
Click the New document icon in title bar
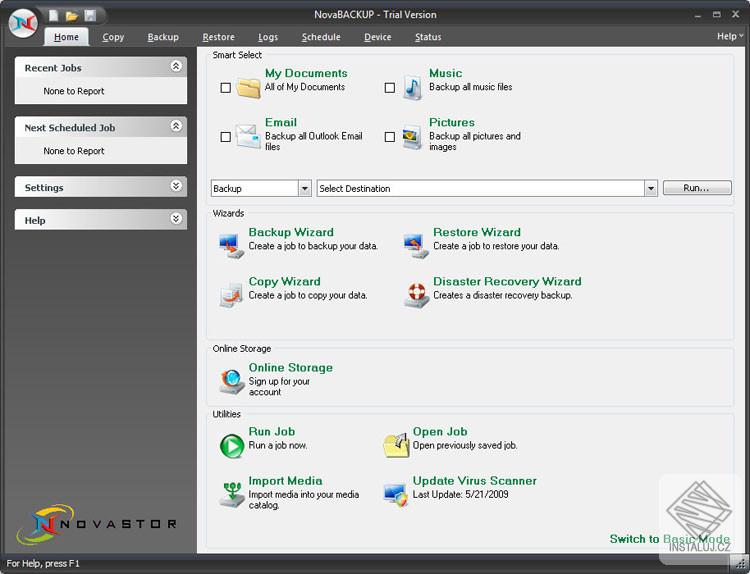[x=54, y=15]
